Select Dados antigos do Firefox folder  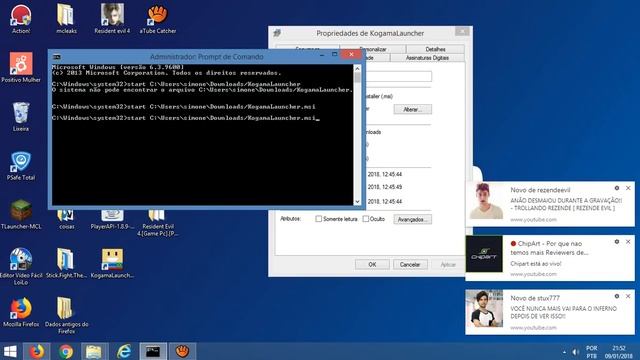[x=66, y=315]
